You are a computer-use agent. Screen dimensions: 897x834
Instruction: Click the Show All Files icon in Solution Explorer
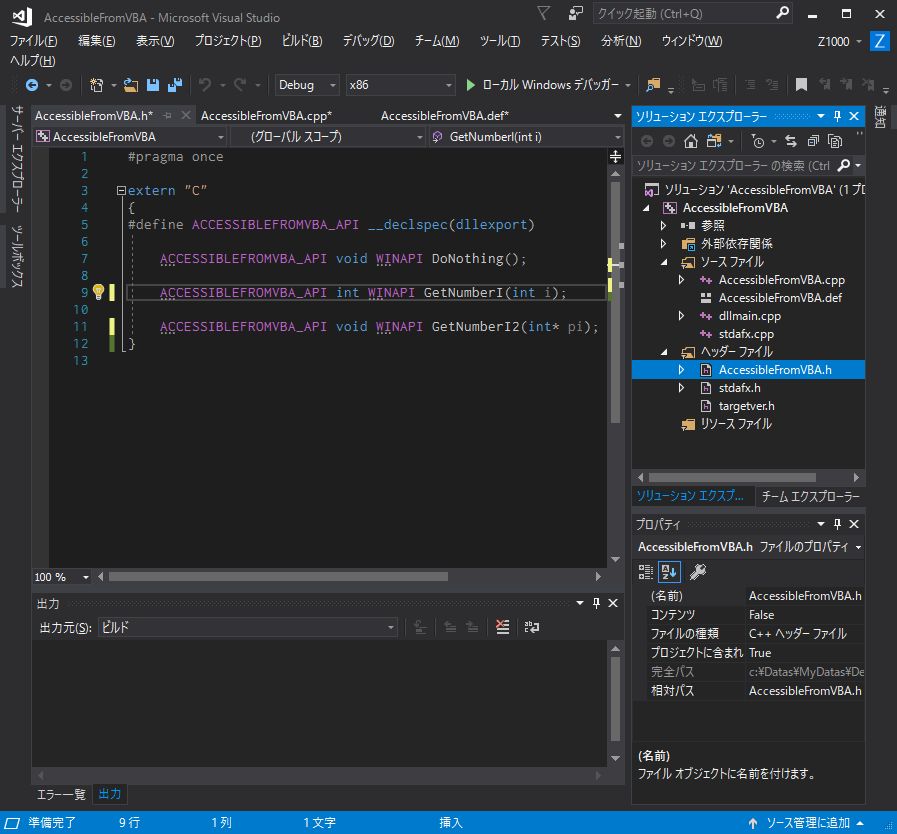(835, 141)
